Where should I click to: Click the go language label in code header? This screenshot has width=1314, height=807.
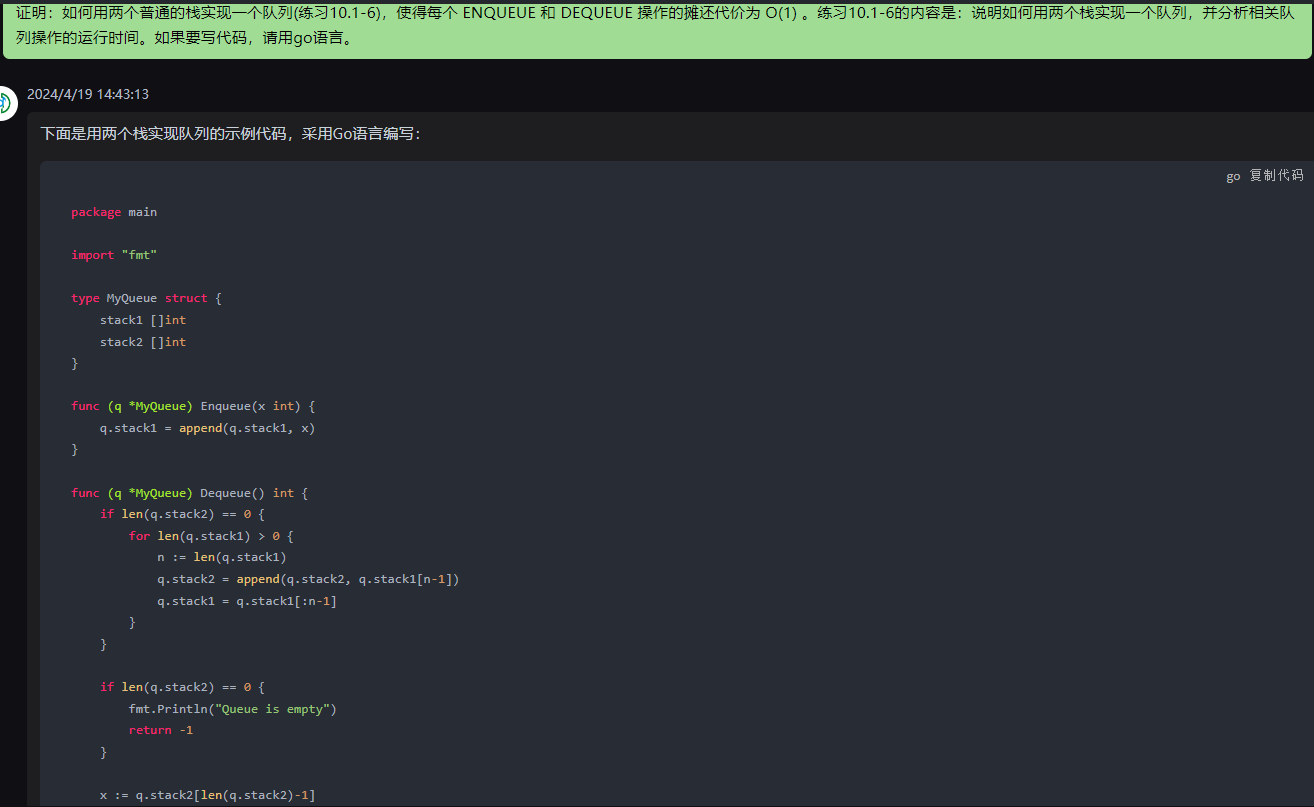[x=1233, y=176]
